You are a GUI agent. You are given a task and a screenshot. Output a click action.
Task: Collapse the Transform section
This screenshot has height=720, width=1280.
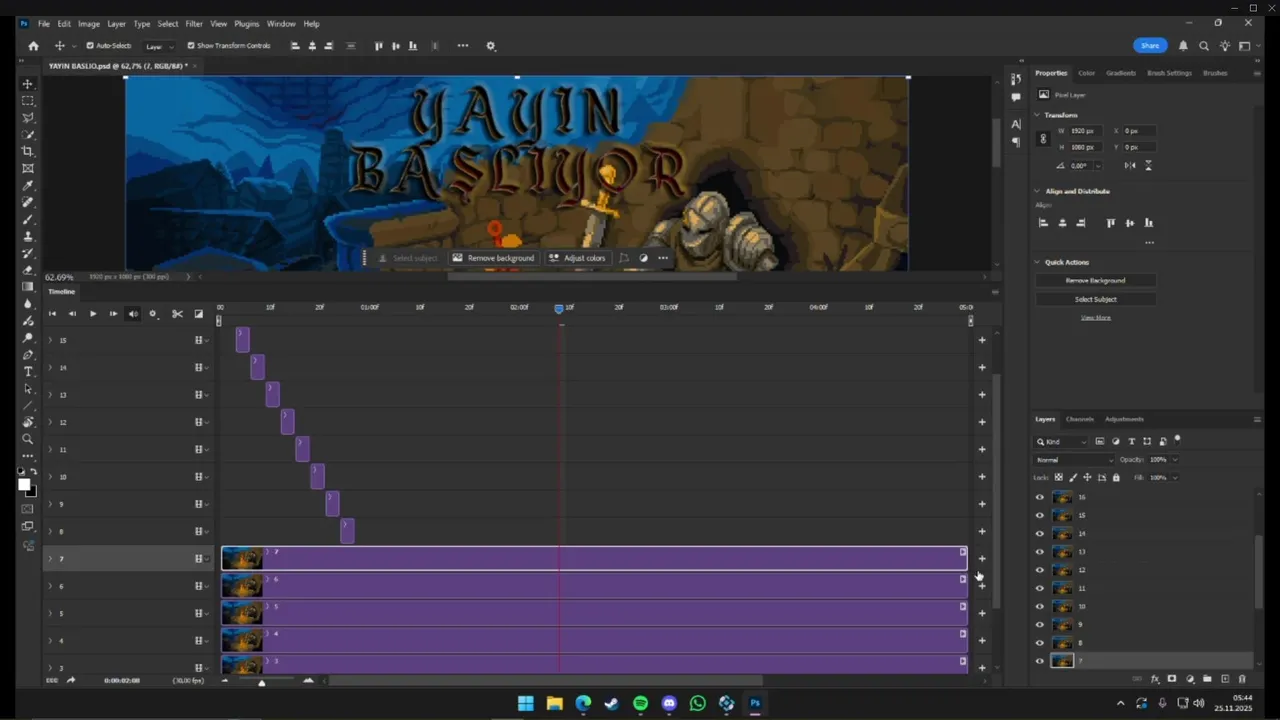(x=1038, y=115)
